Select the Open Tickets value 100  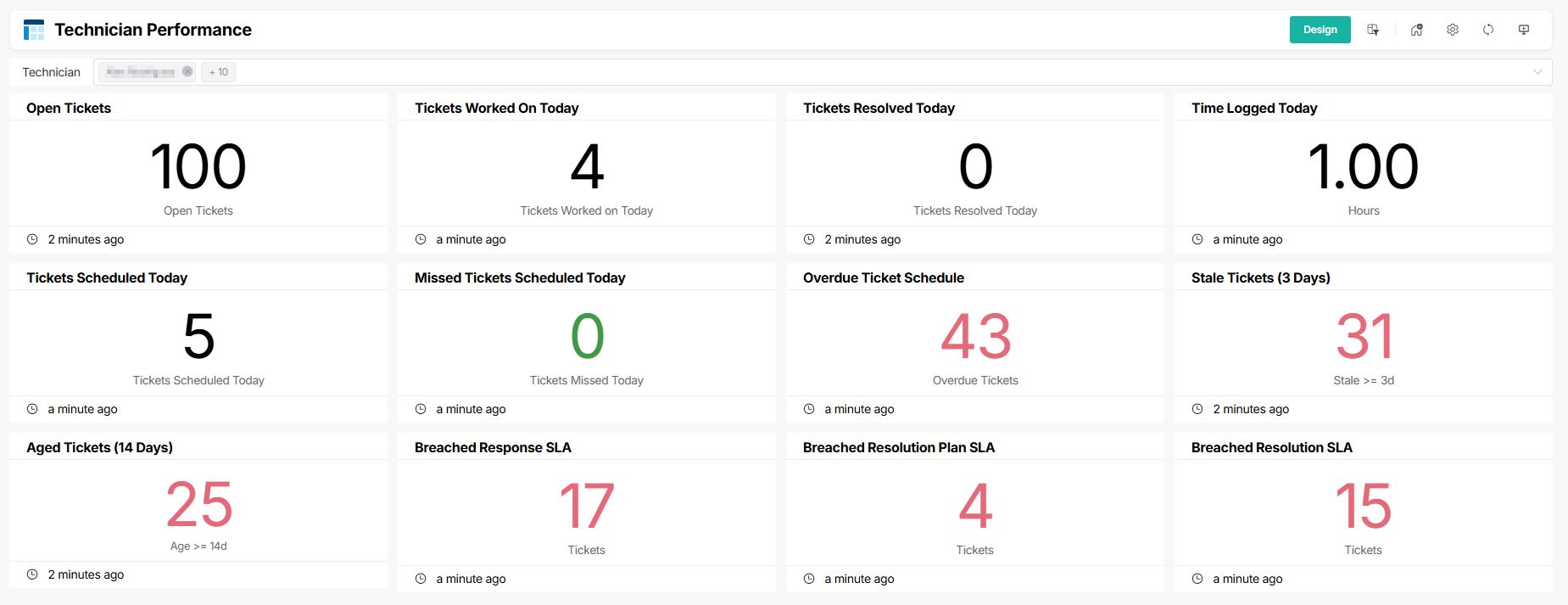coord(198,167)
